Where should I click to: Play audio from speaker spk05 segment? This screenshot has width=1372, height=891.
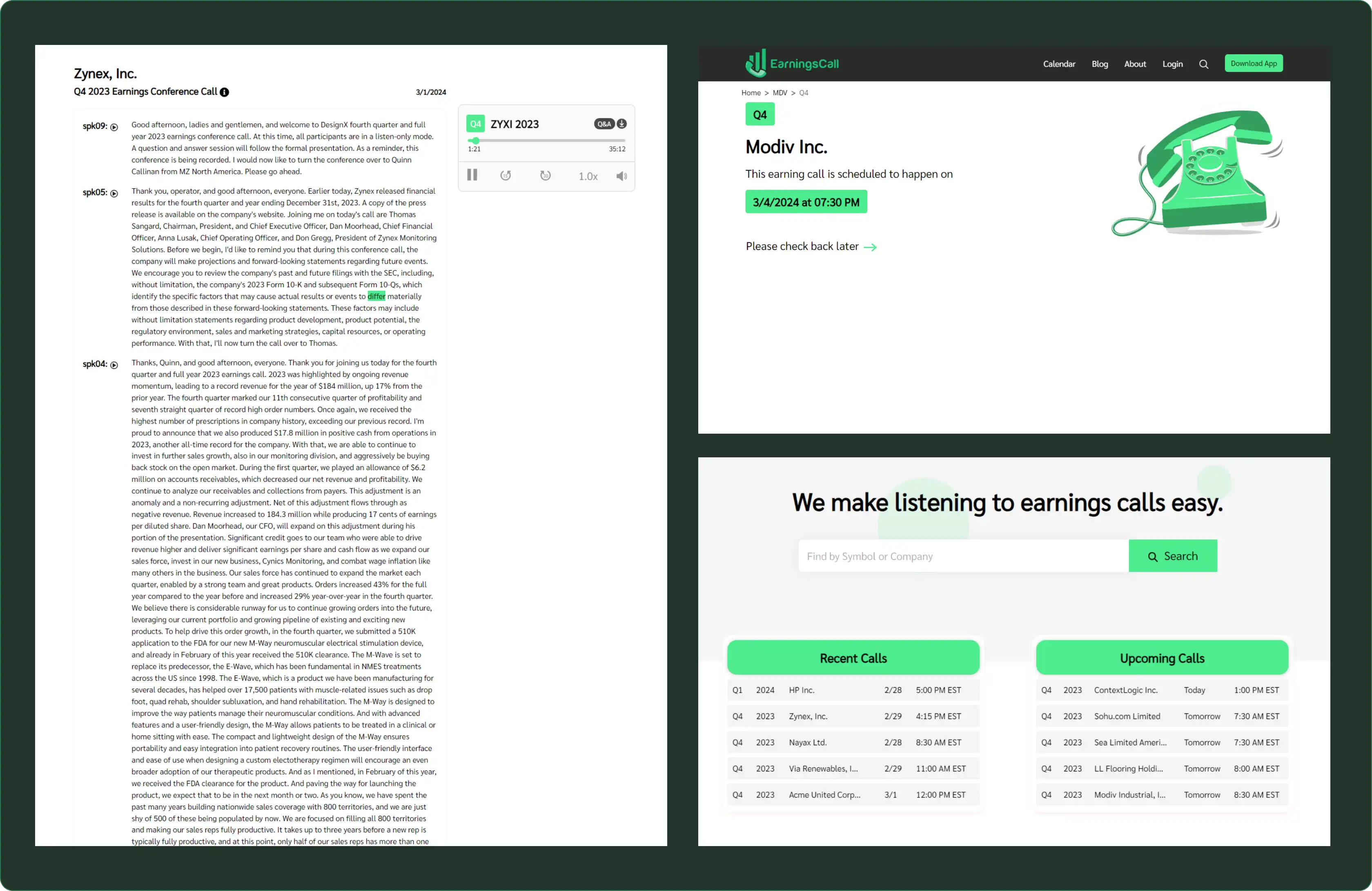coord(114,194)
